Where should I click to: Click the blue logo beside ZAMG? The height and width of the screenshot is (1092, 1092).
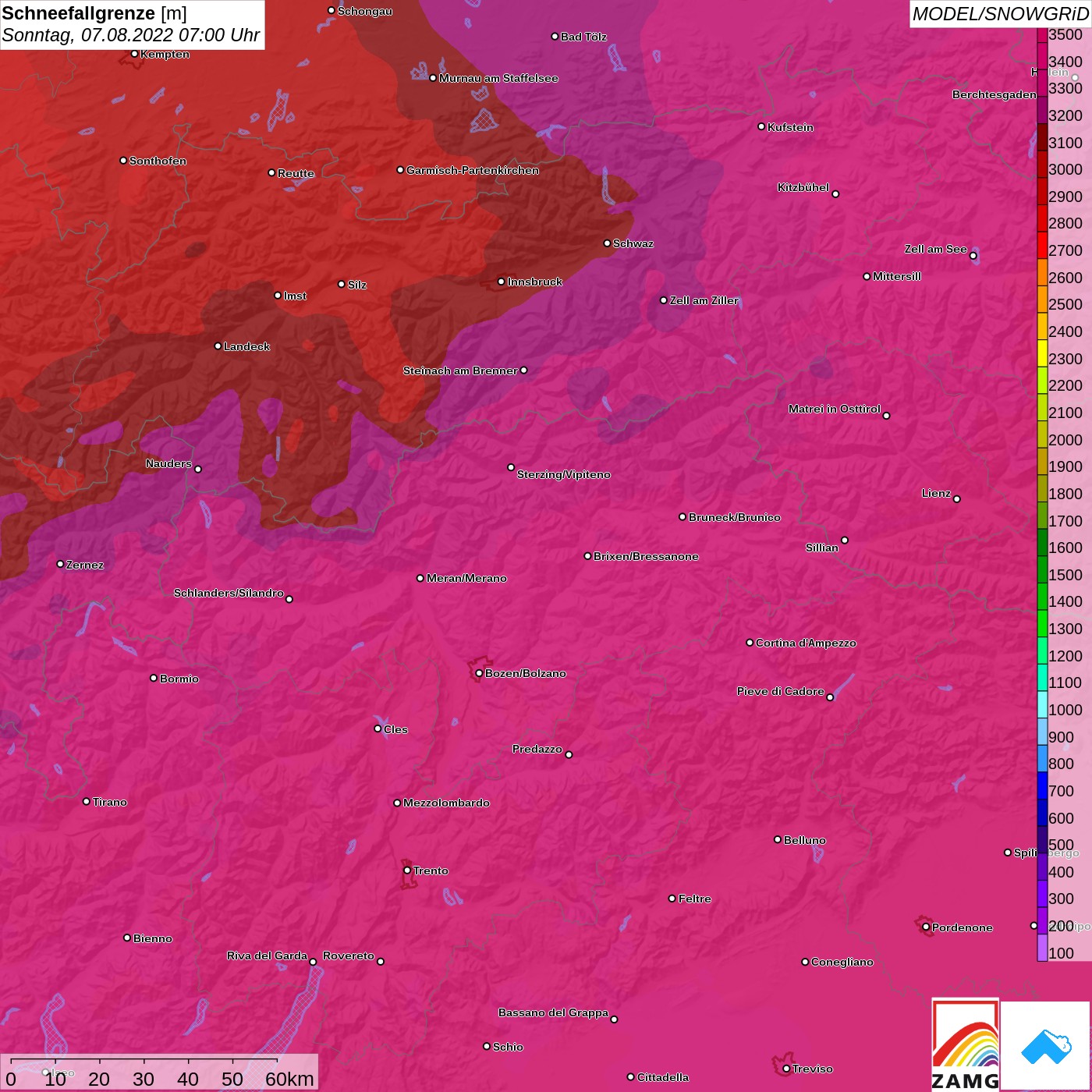click(x=1045, y=1046)
